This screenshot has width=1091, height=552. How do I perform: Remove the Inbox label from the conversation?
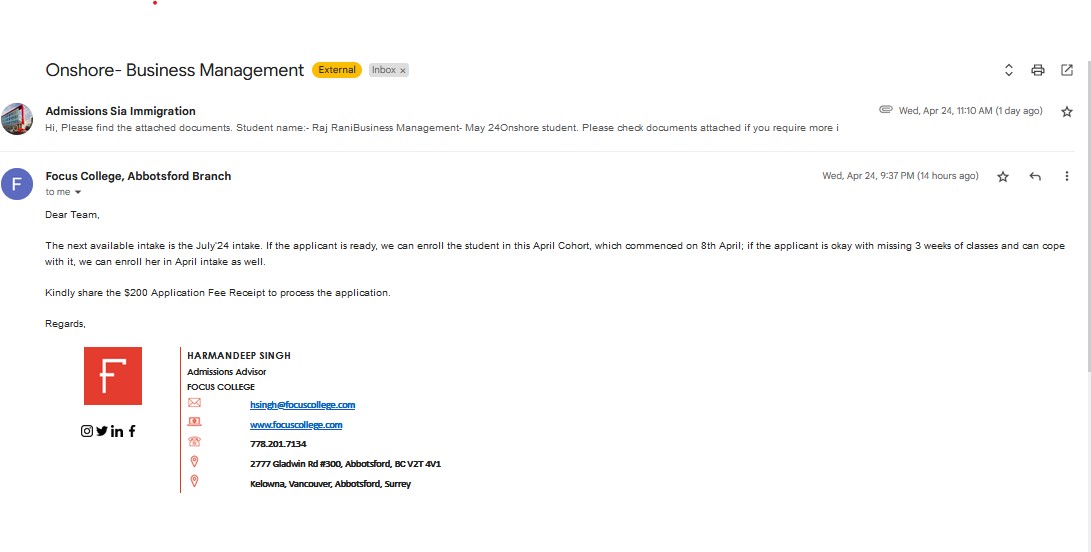402,70
